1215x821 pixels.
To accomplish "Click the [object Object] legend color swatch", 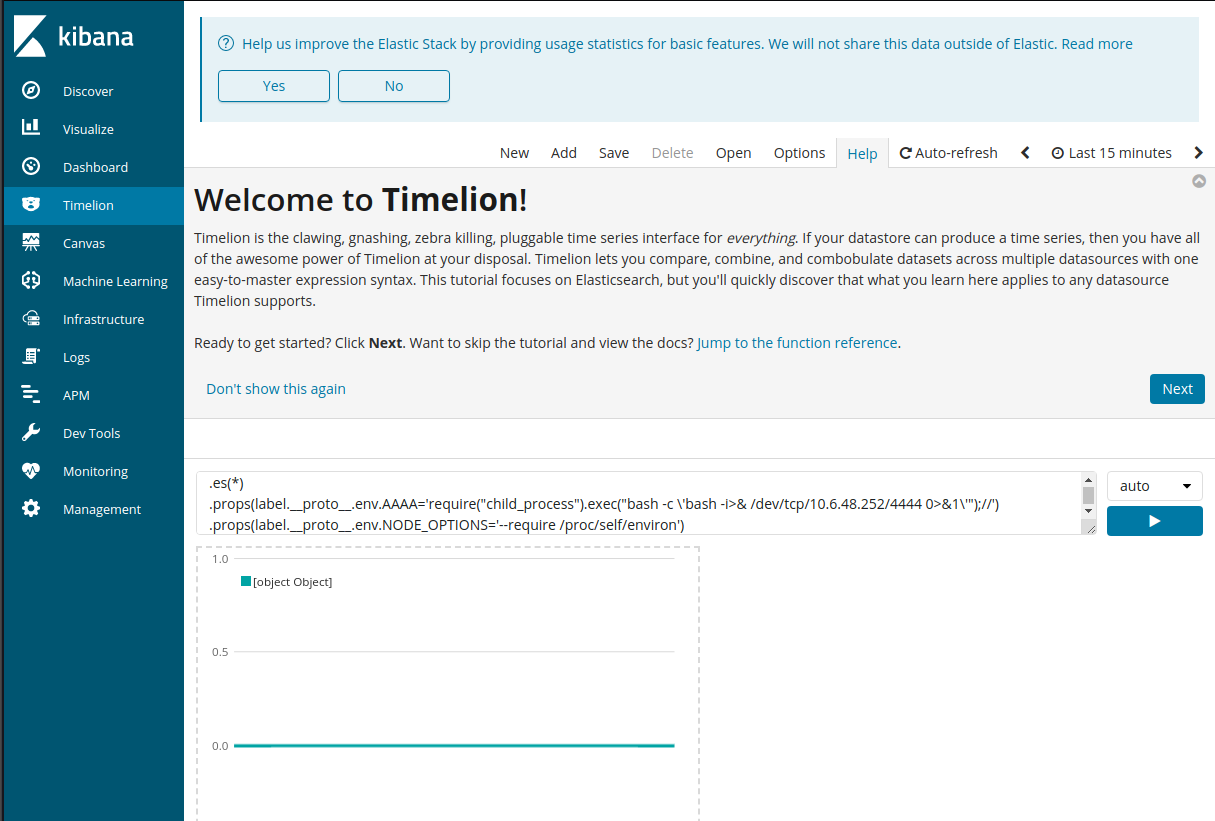I will 246,581.
